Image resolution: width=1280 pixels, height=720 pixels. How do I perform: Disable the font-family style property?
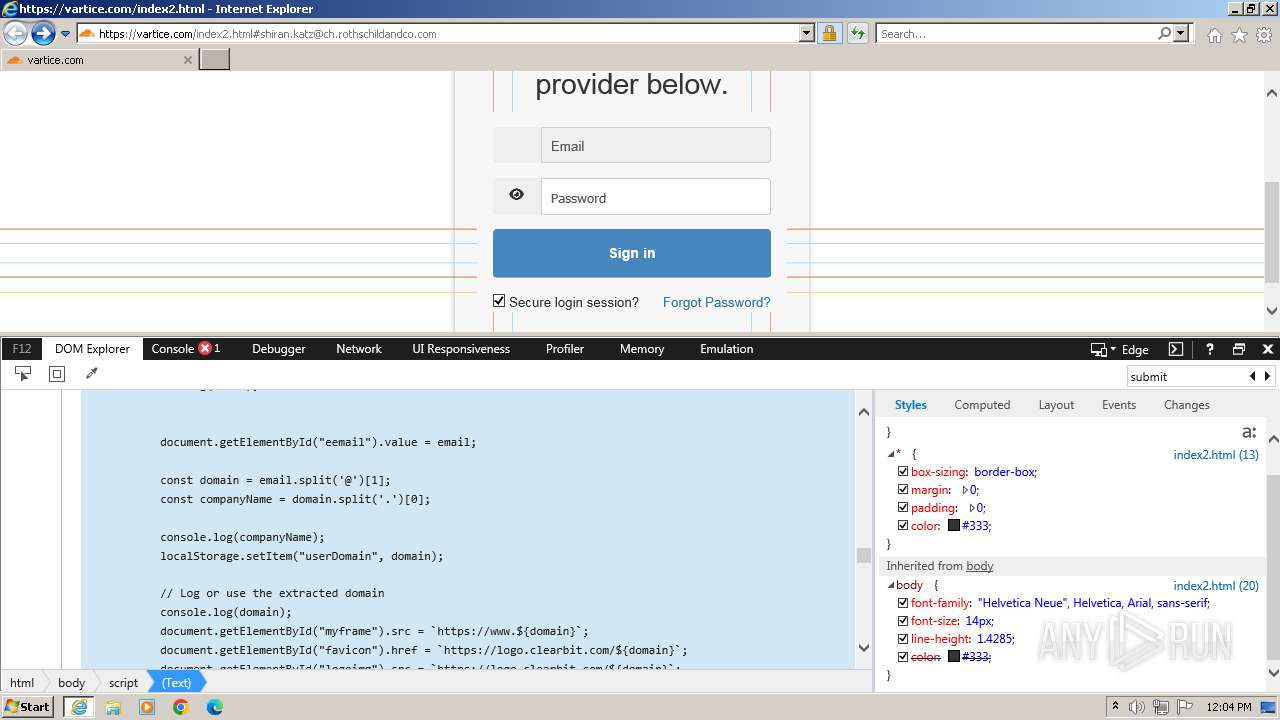pos(903,603)
